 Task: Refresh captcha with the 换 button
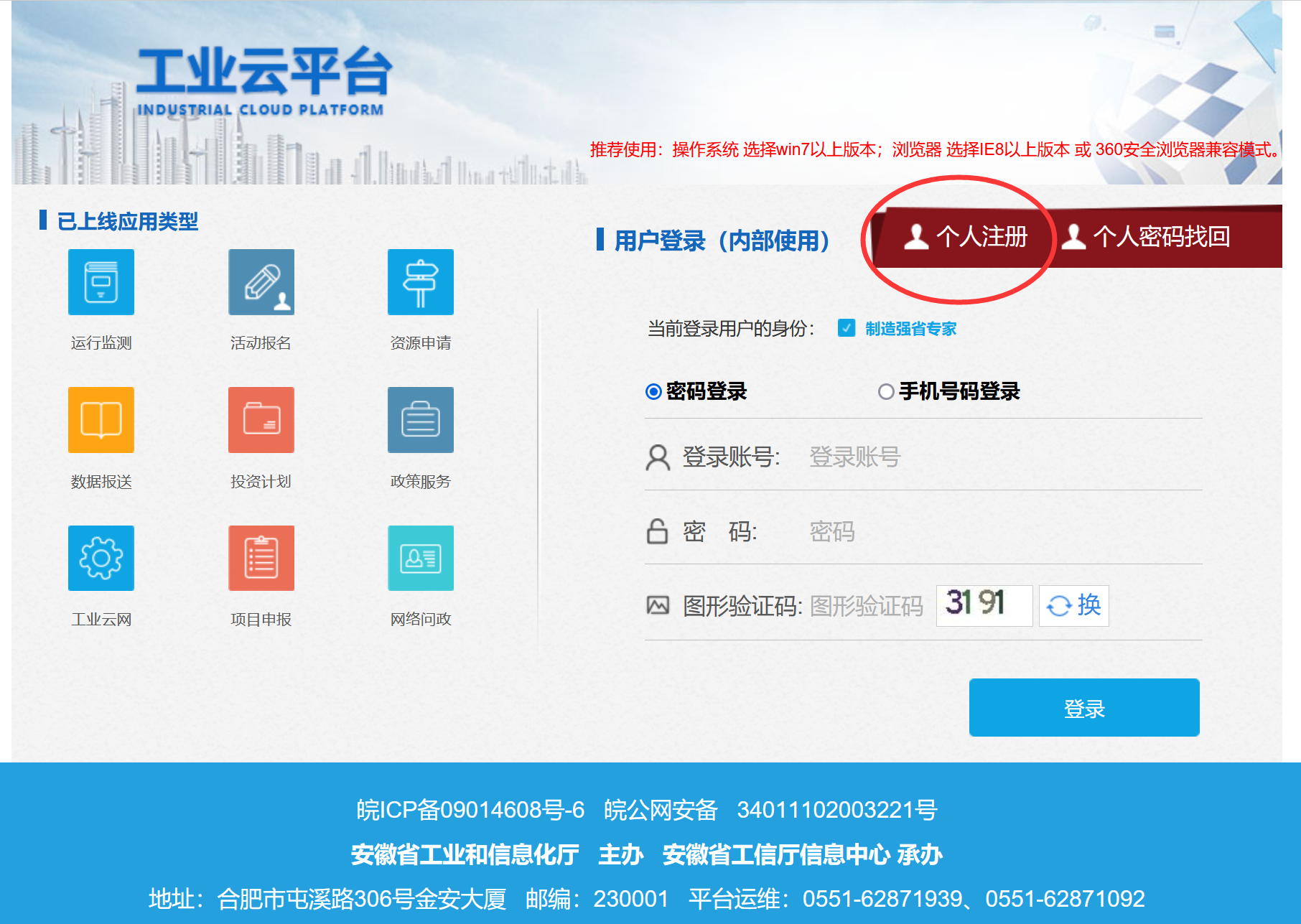click(1073, 605)
